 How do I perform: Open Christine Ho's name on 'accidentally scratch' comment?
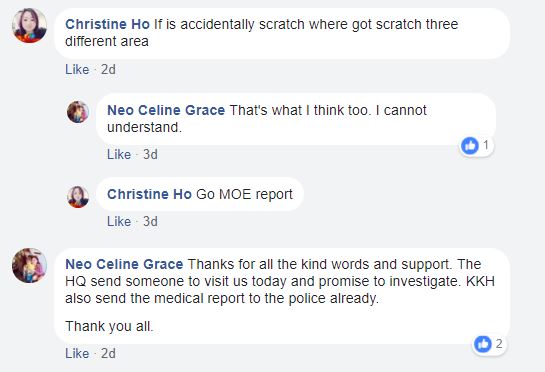pyautogui.click(x=107, y=24)
